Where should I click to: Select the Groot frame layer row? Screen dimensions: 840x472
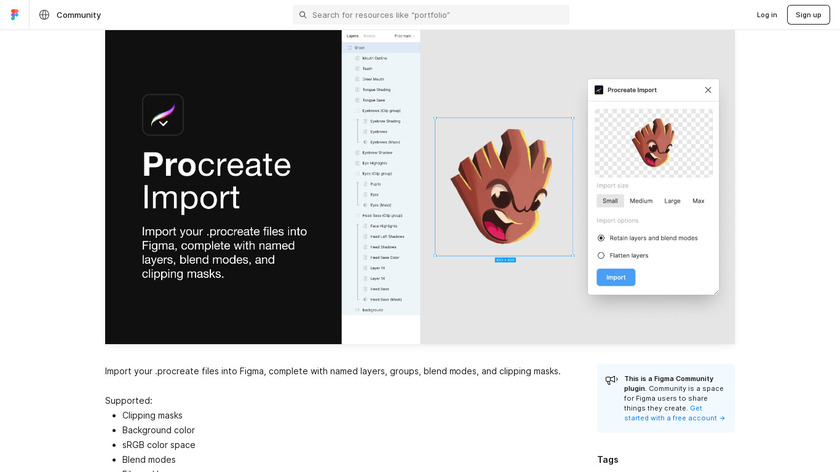click(381, 48)
